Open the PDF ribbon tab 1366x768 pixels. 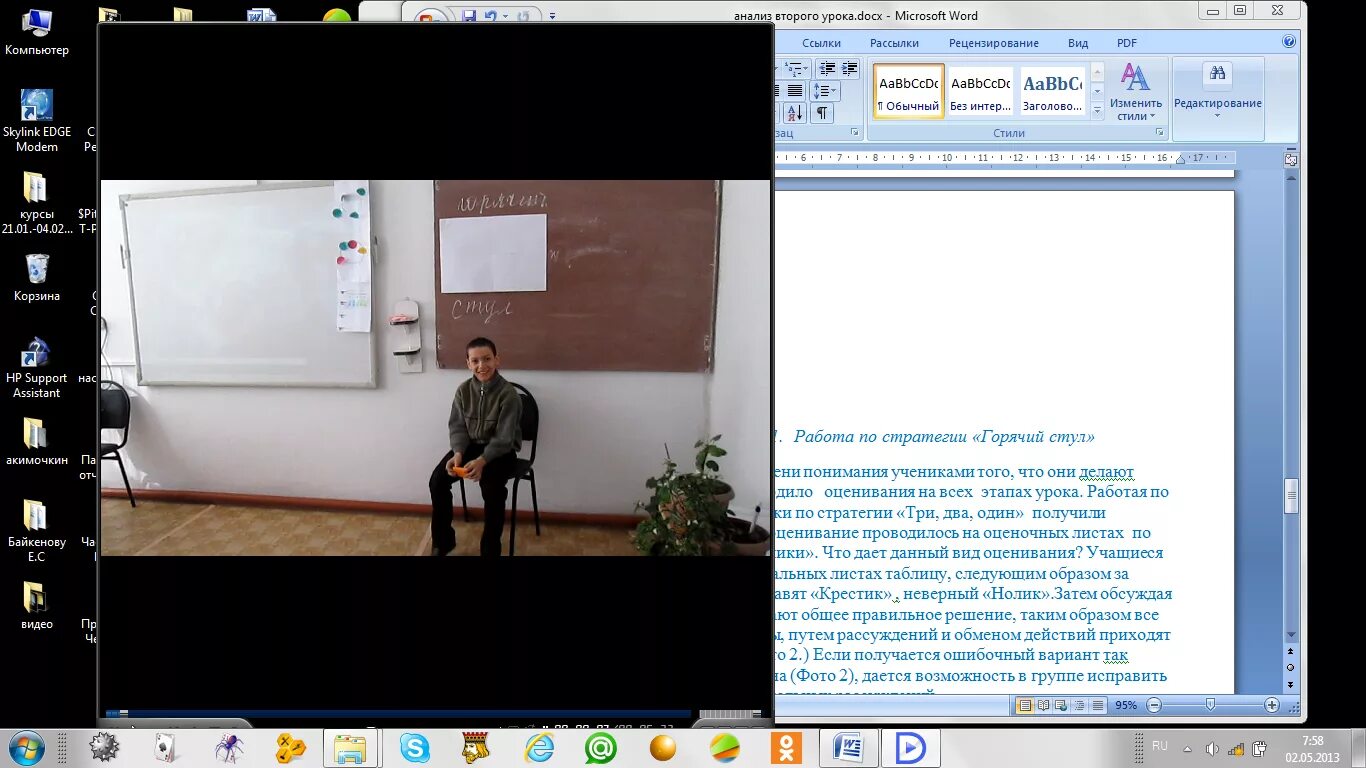tap(1127, 43)
